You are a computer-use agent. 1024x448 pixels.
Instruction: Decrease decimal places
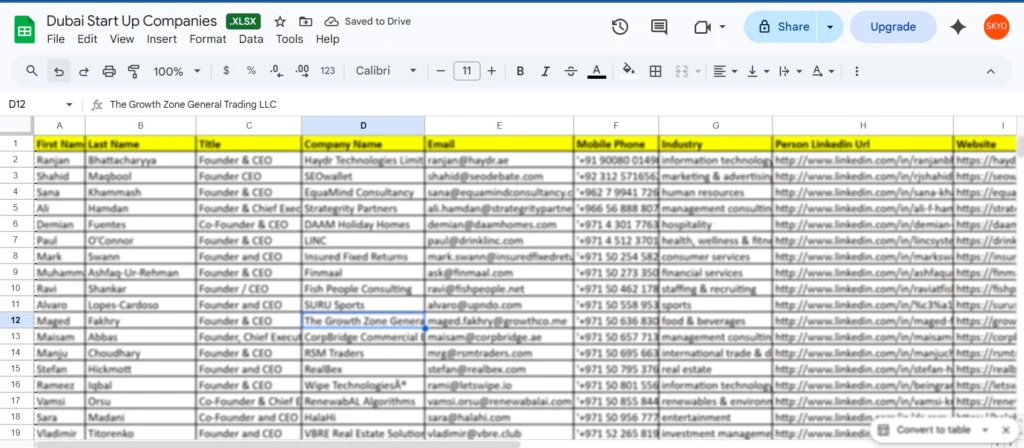(276, 71)
